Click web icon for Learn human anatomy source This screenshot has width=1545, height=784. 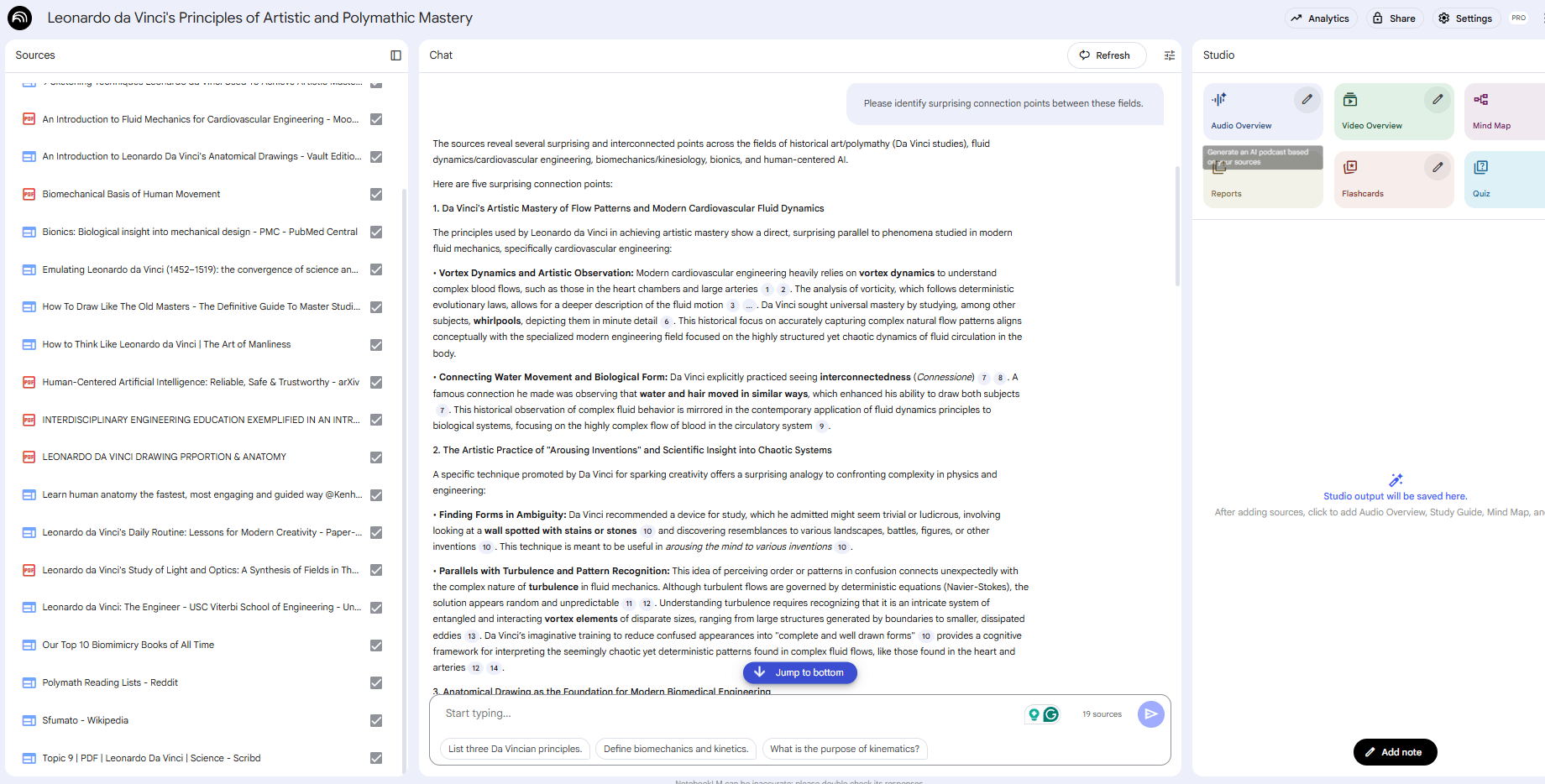29,494
